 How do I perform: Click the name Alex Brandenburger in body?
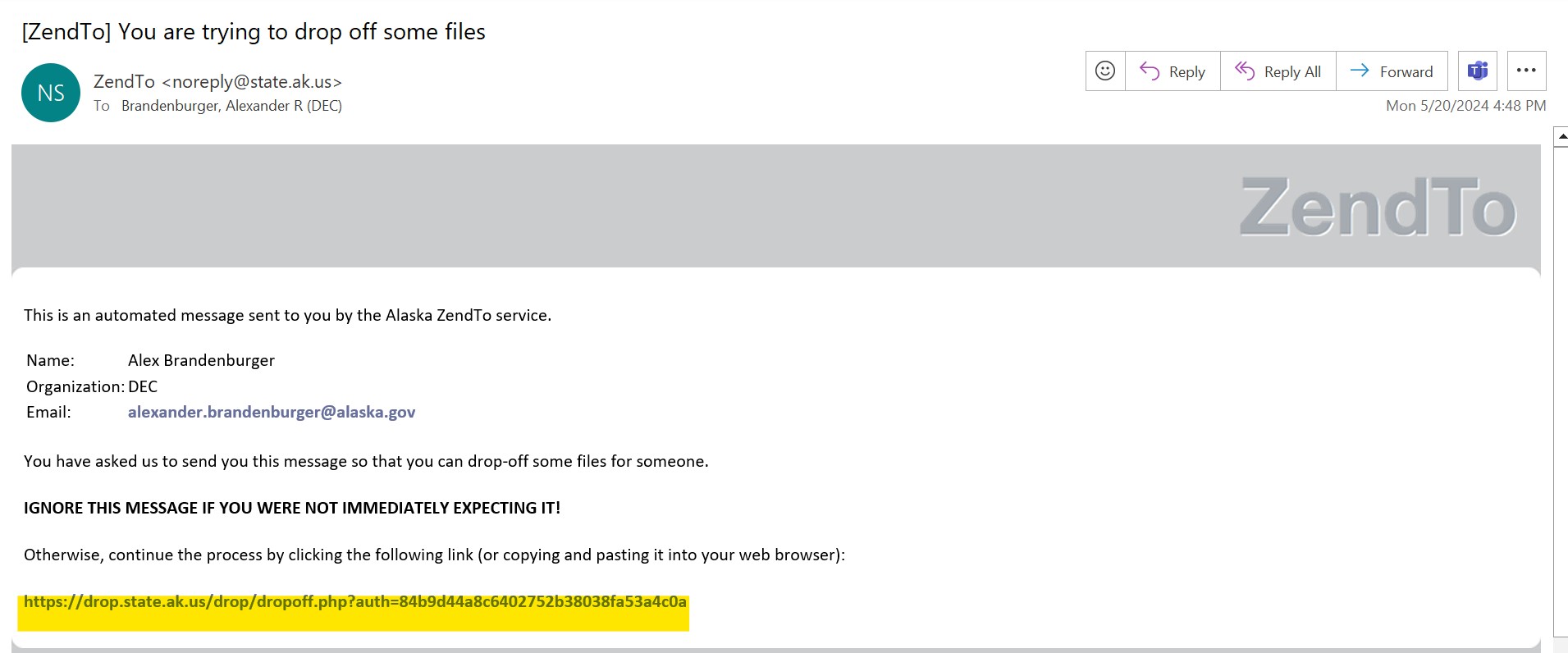pyautogui.click(x=201, y=360)
